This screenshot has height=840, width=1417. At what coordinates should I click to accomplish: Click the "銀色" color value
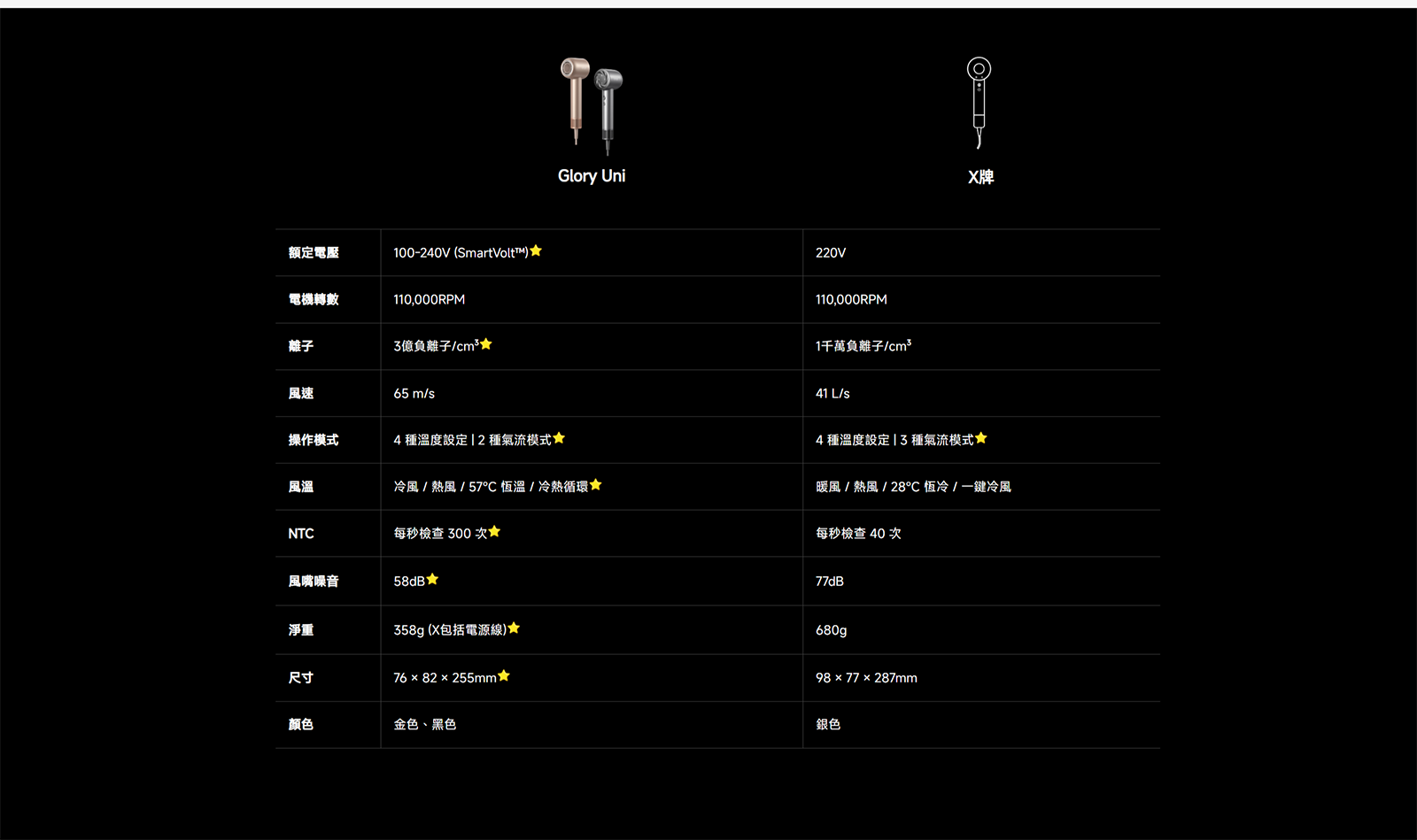point(828,725)
